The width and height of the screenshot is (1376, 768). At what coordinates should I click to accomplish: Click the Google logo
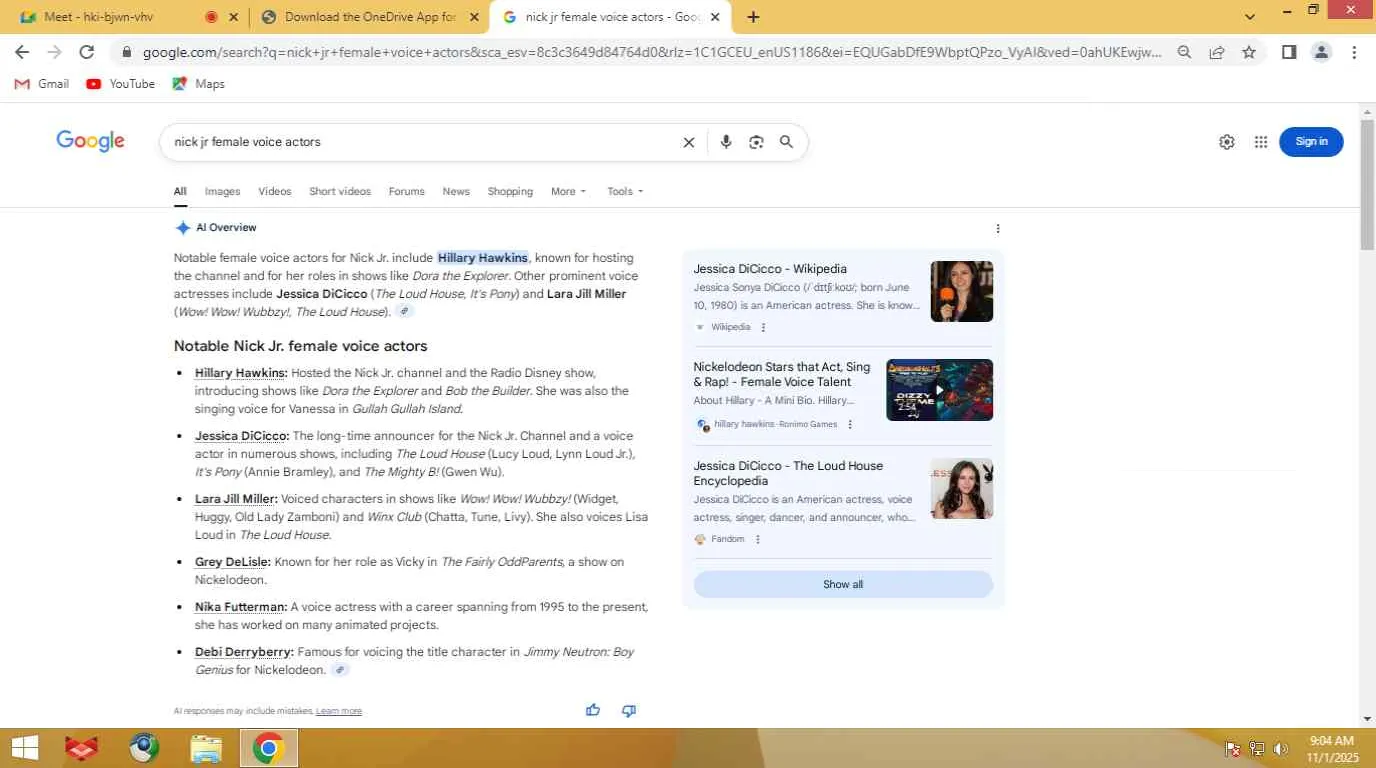(91, 141)
